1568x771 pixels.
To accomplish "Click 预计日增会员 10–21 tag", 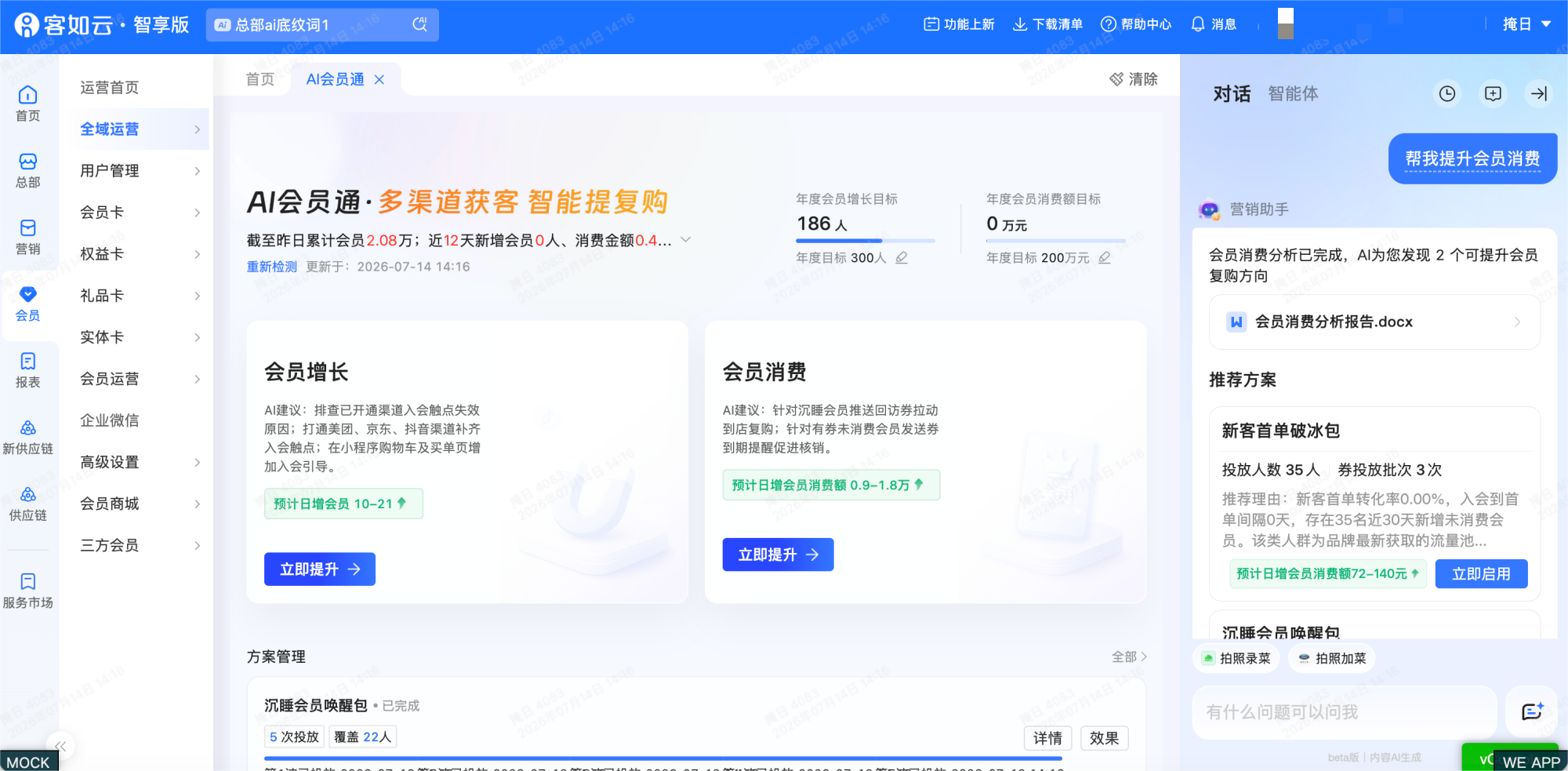I will tap(343, 504).
